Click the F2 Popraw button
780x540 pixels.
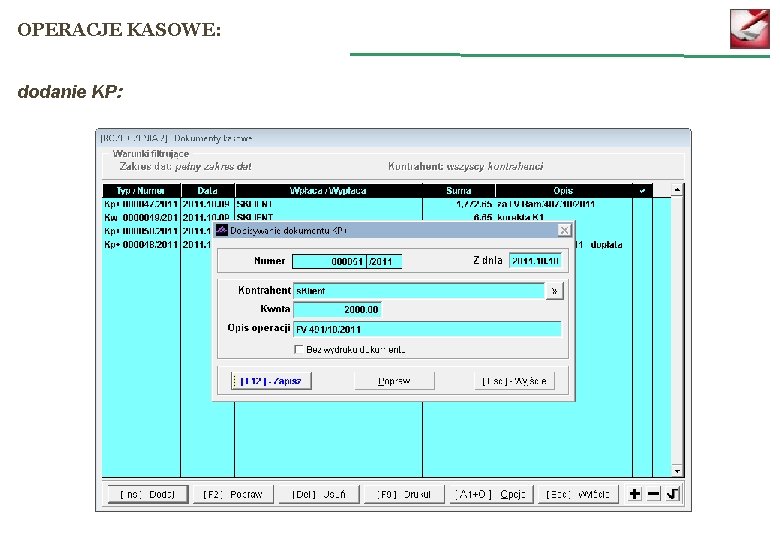click(x=233, y=494)
